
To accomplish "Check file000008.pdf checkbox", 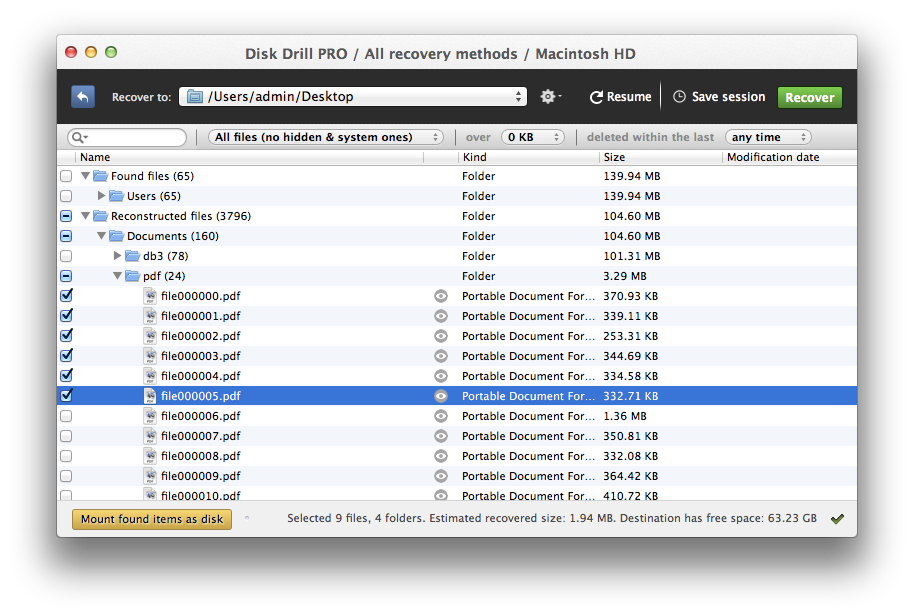I will 66,456.
